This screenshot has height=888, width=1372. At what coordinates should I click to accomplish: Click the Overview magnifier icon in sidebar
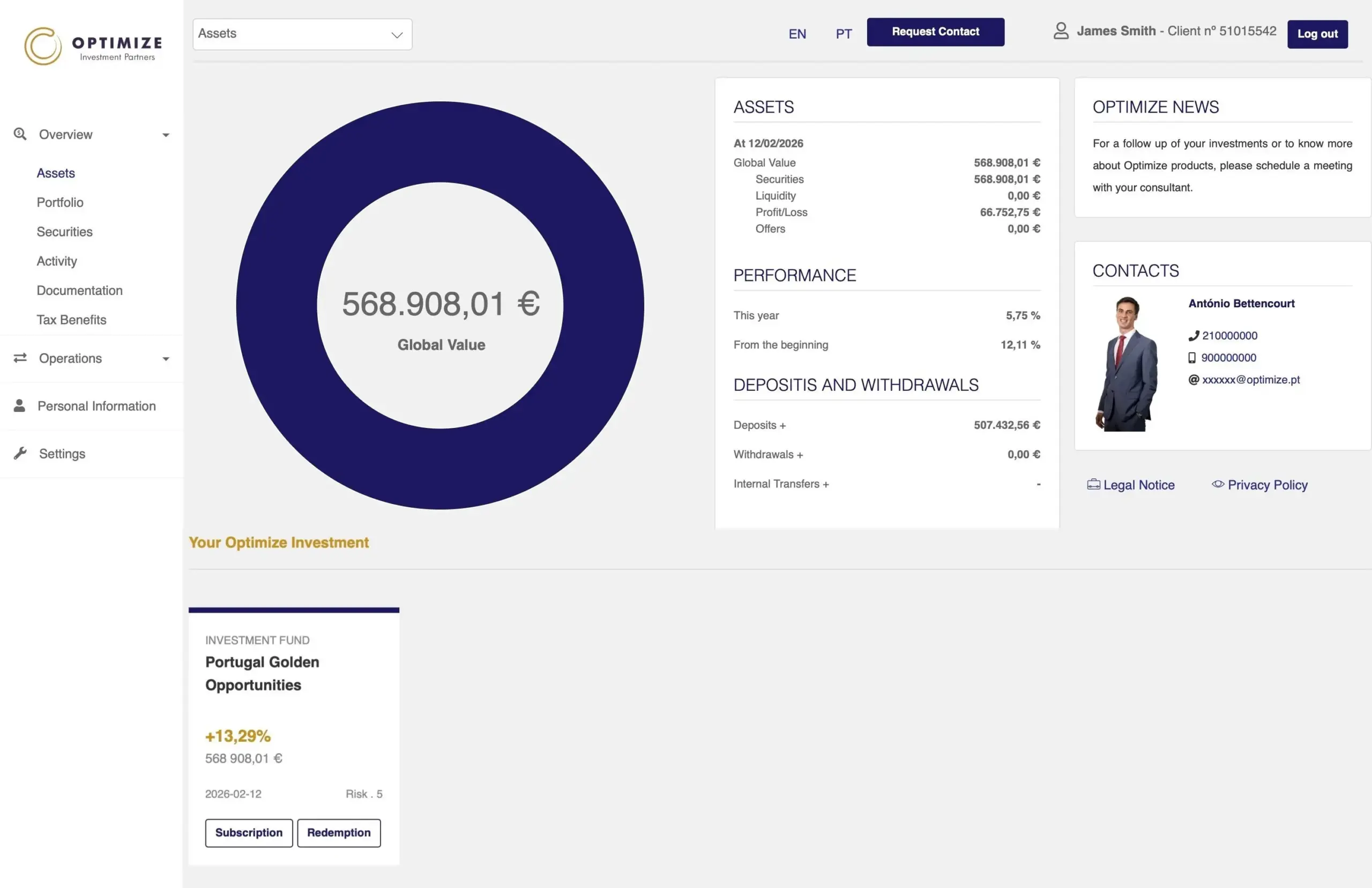click(x=20, y=134)
